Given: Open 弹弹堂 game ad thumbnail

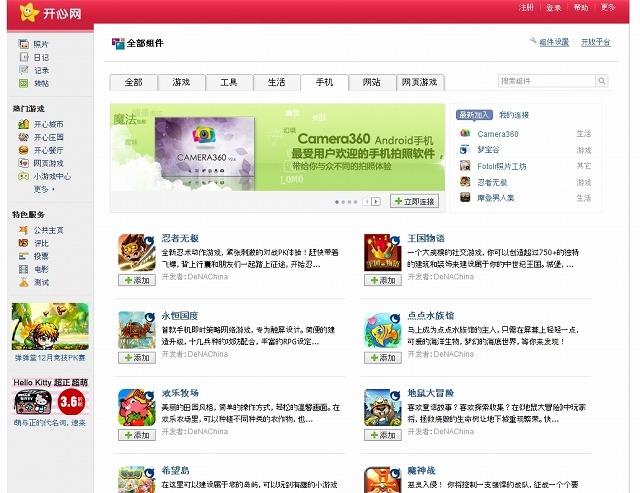Looking at the screenshot, I should (50, 326).
